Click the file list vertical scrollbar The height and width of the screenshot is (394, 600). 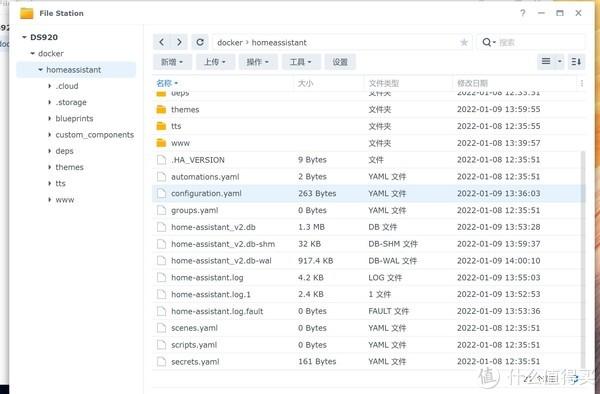[583, 259]
